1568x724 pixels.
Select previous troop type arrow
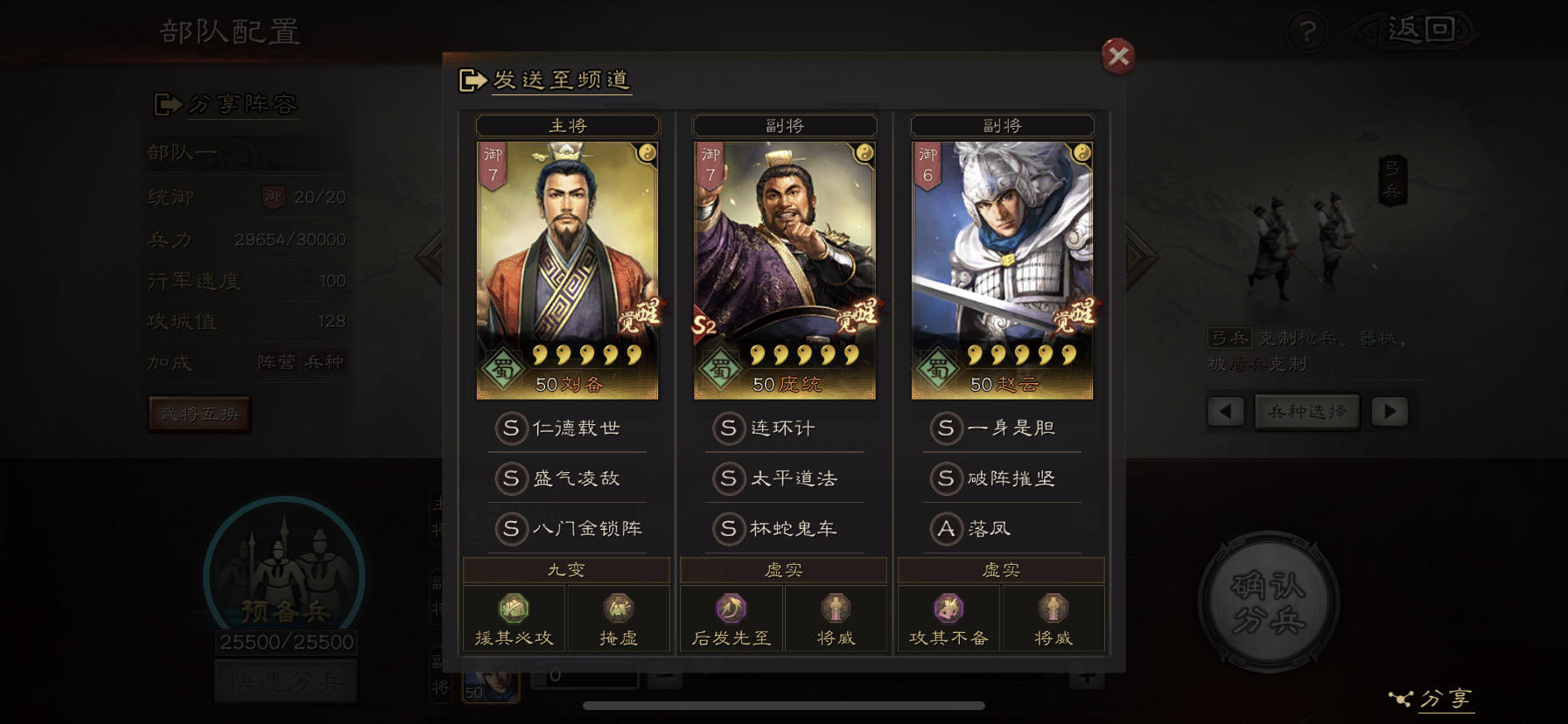1225,411
